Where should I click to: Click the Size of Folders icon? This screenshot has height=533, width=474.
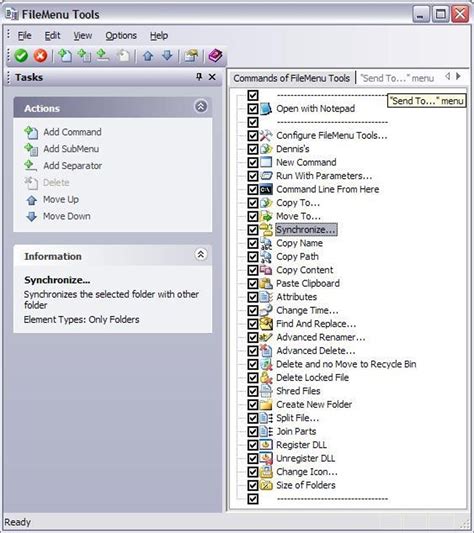[266, 485]
